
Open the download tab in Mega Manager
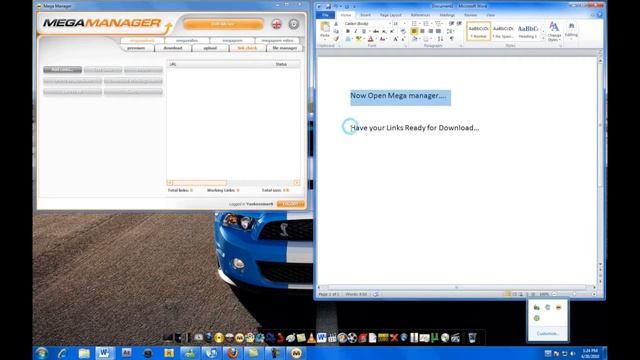click(173, 48)
